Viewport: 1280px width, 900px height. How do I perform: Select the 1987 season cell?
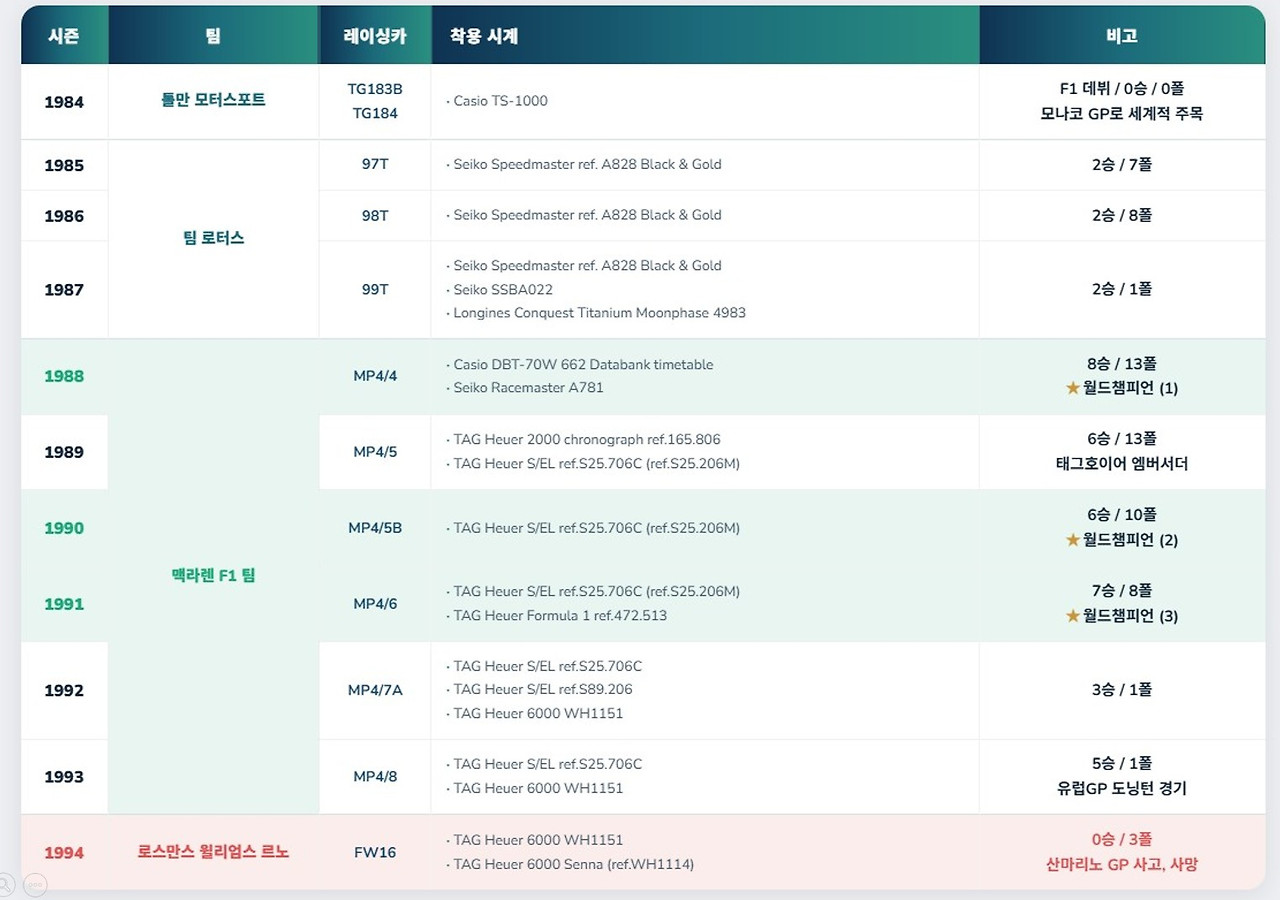tap(64, 290)
